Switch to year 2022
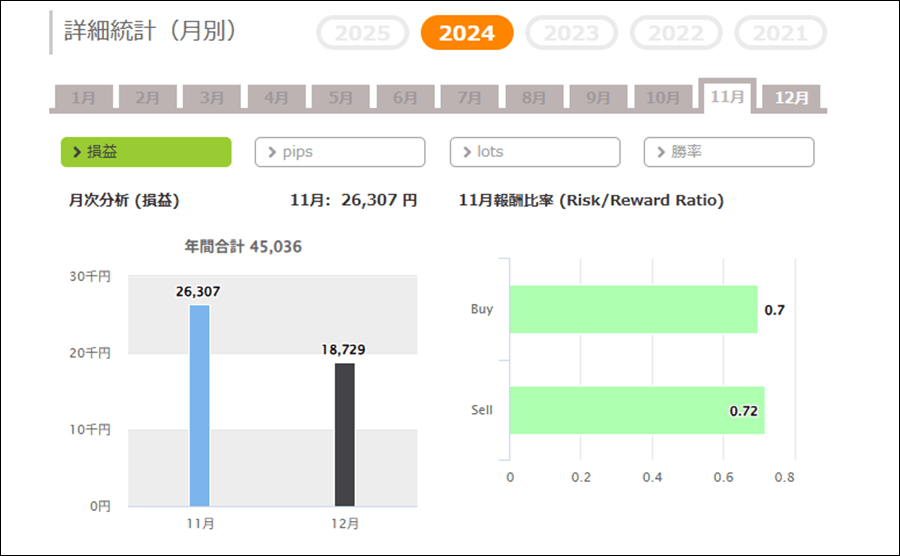The width and height of the screenshot is (900, 556). (x=676, y=33)
